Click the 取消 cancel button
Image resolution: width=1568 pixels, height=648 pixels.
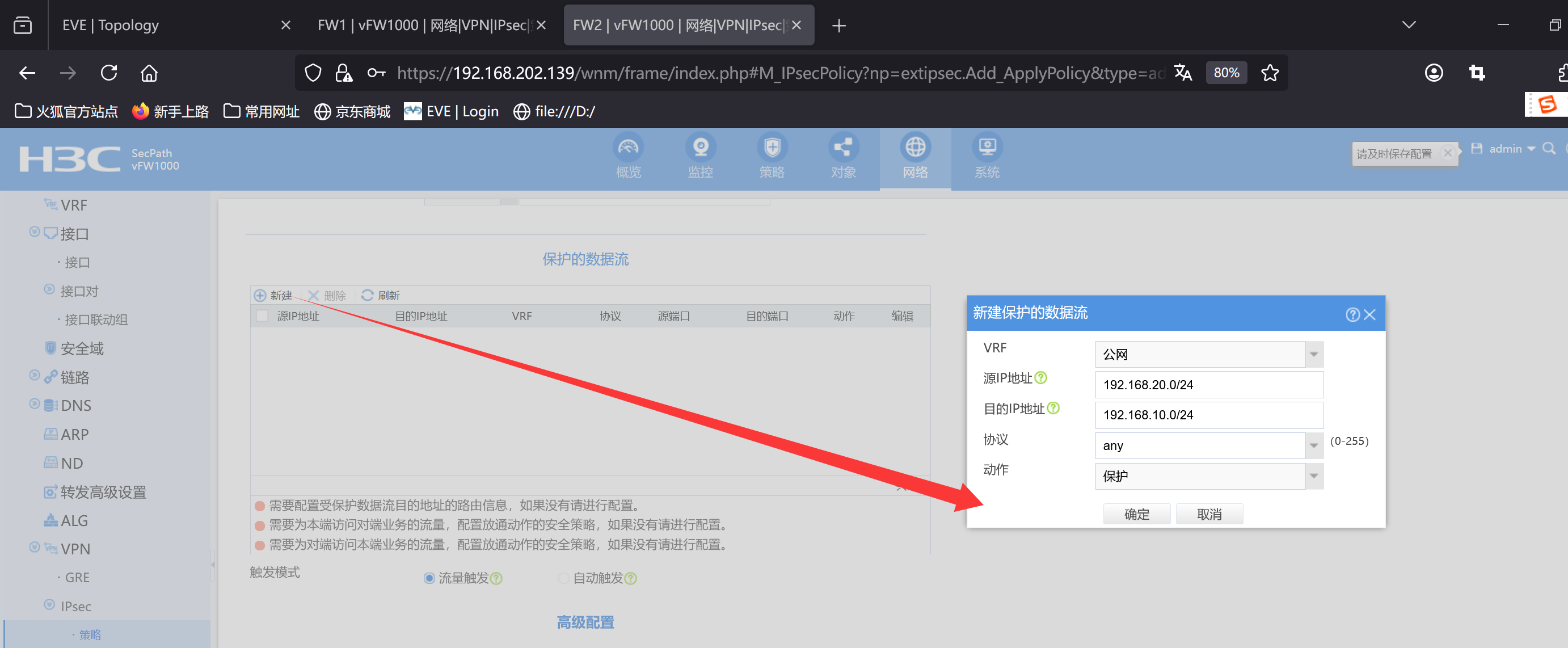point(1209,514)
